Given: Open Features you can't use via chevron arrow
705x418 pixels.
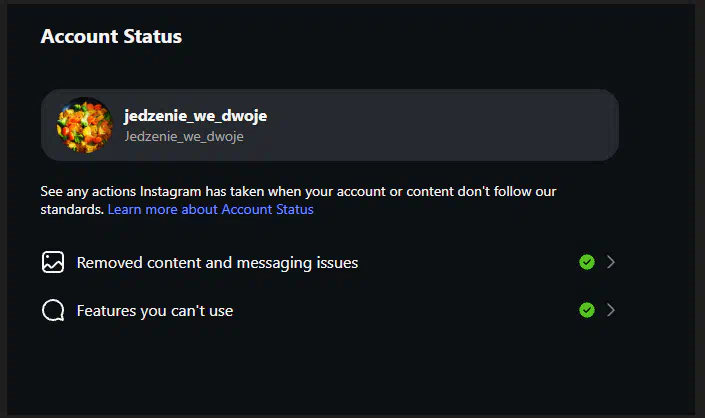Looking at the screenshot, I should [x=611, y=310].
